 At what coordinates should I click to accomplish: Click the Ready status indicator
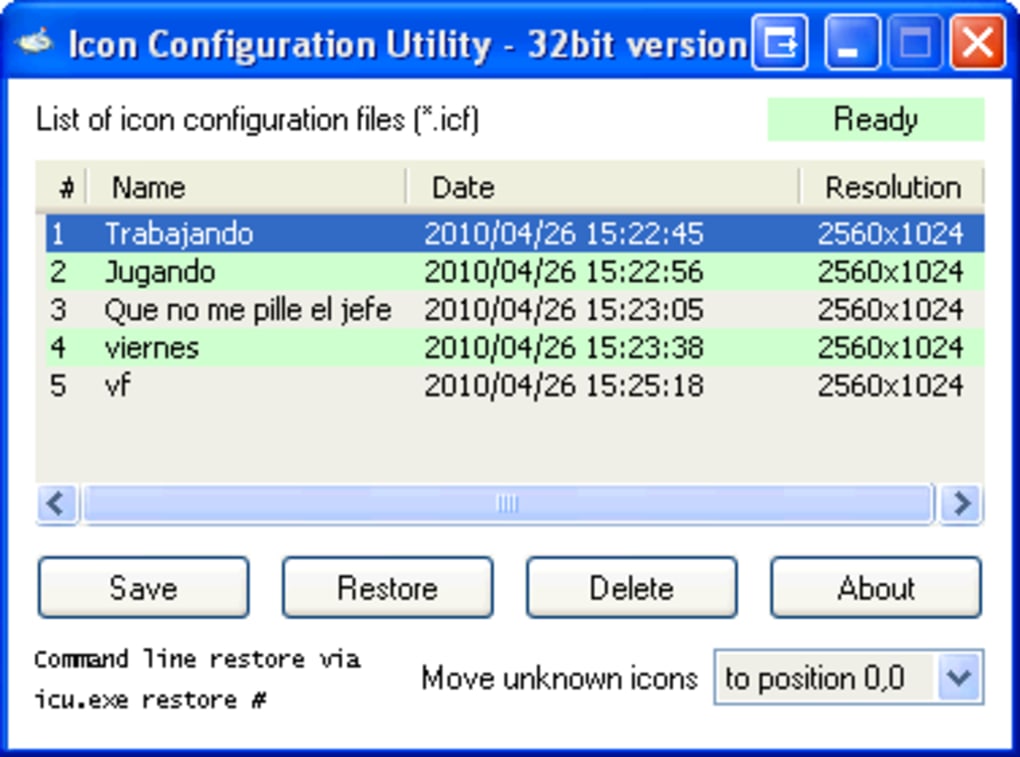click(874, 119)
